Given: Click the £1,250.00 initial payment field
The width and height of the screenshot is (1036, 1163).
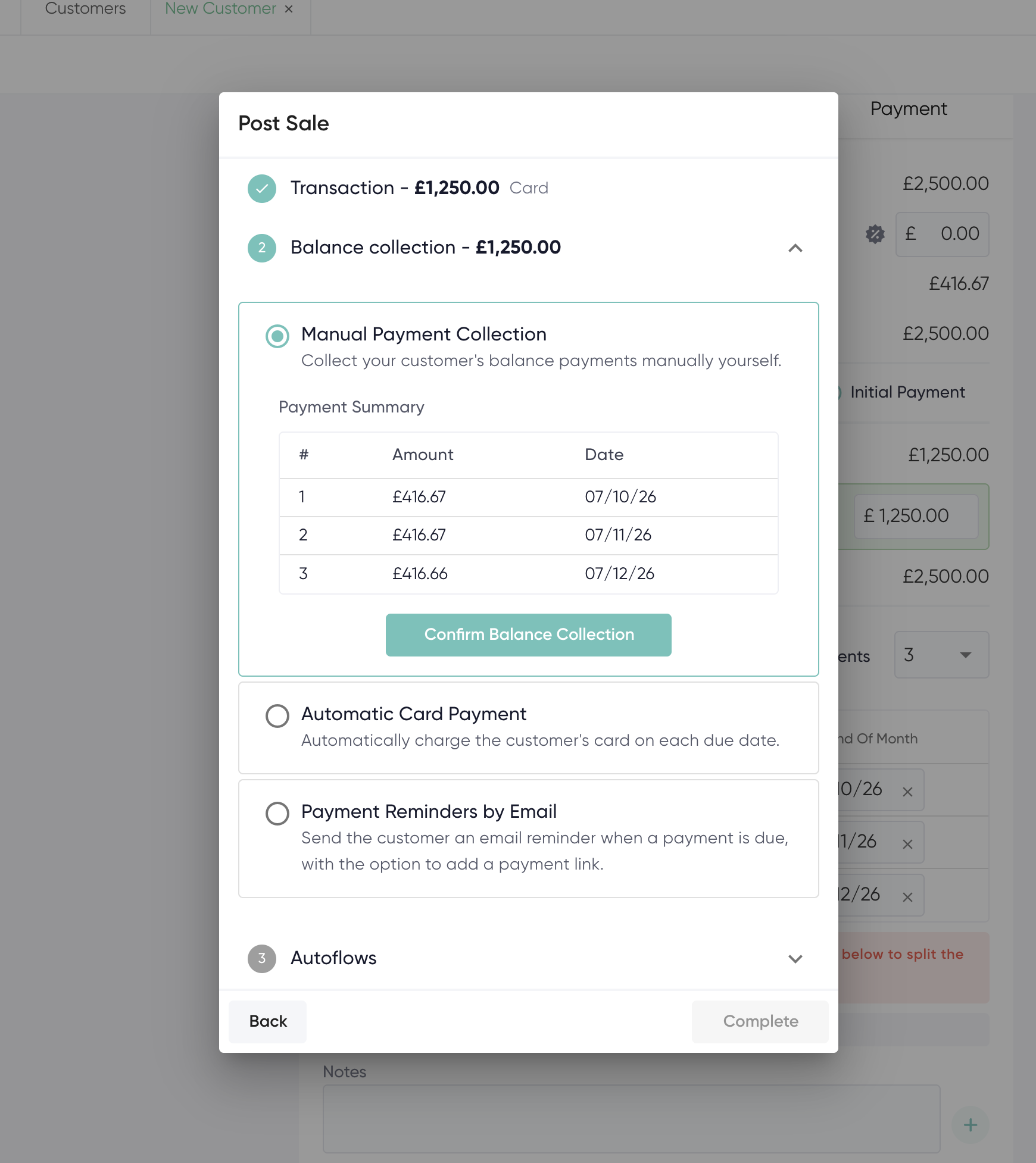Looking at the screenshot, I should click(x=916, y=516).
